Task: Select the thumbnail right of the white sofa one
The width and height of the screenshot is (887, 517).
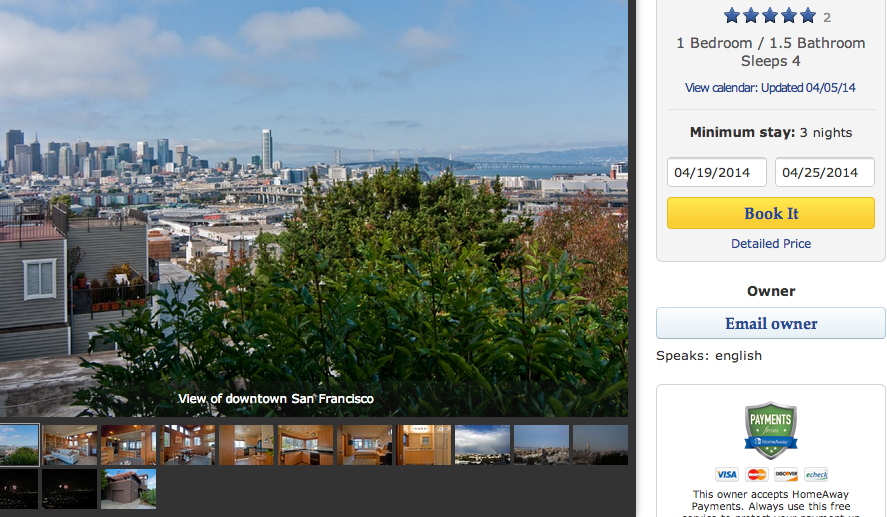Action: point(128,445)
